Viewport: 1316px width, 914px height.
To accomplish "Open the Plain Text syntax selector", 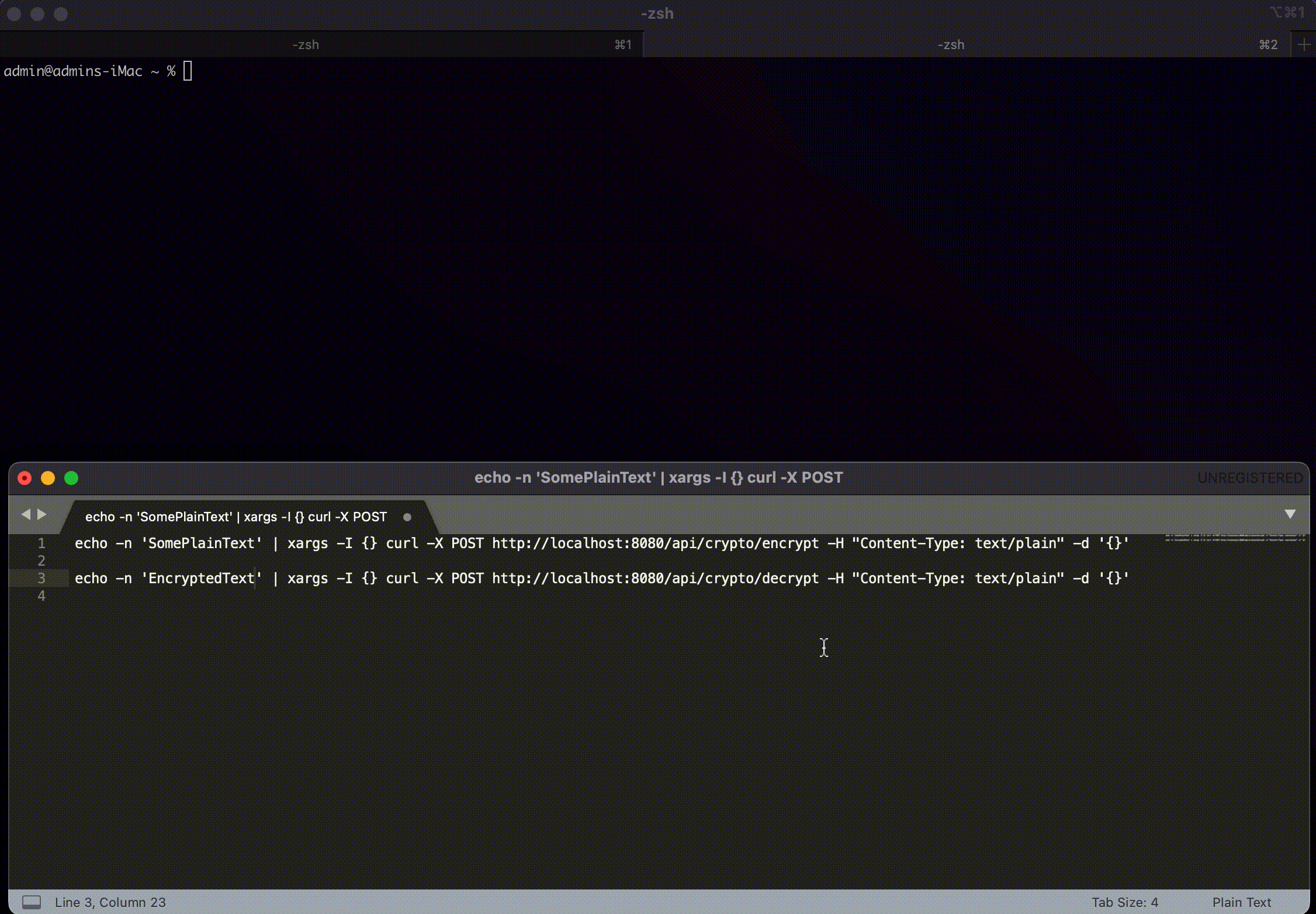I will click(x=1241, y=902).
